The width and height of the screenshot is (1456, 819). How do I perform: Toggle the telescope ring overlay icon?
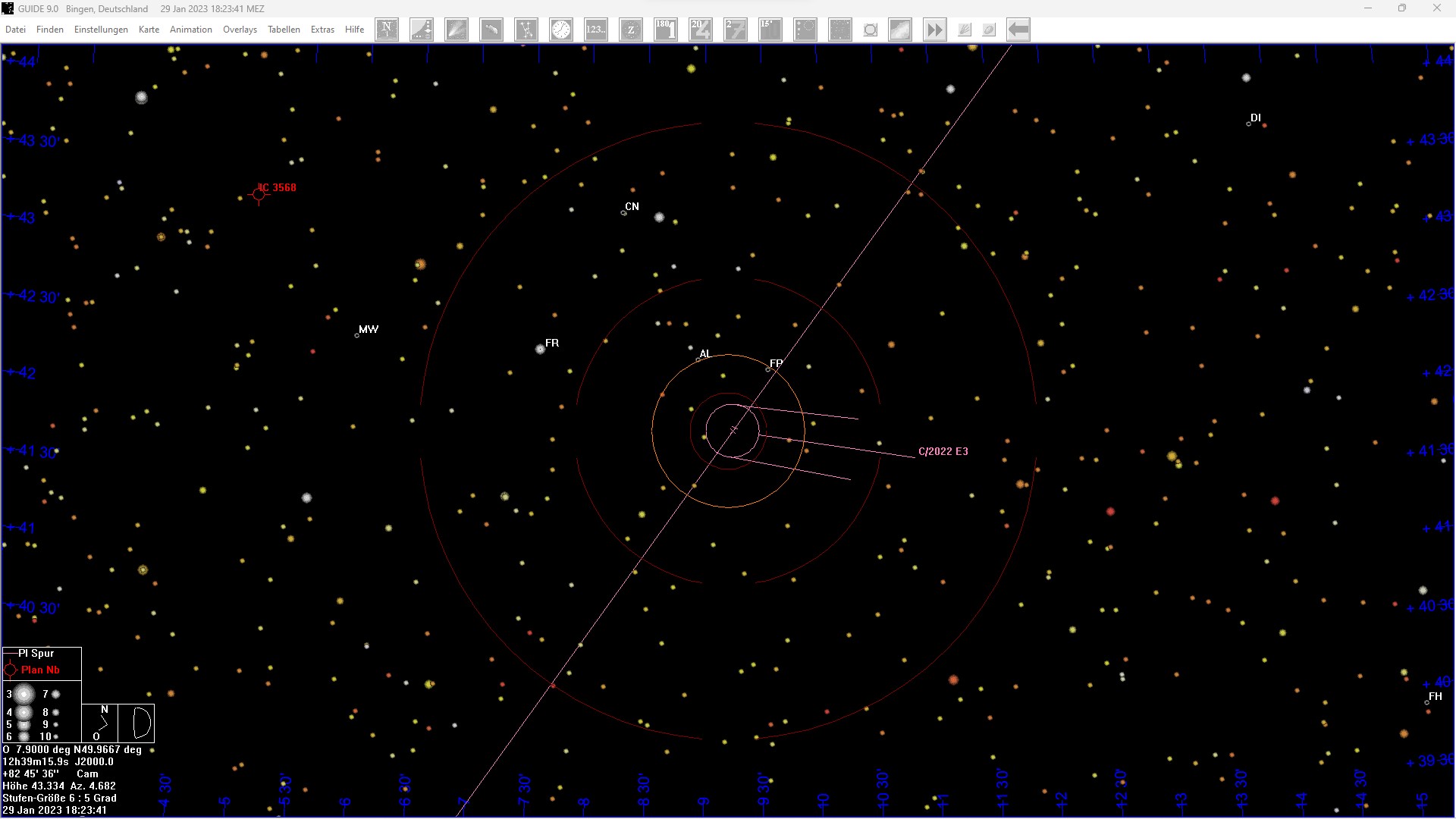[x=871, y=30]
